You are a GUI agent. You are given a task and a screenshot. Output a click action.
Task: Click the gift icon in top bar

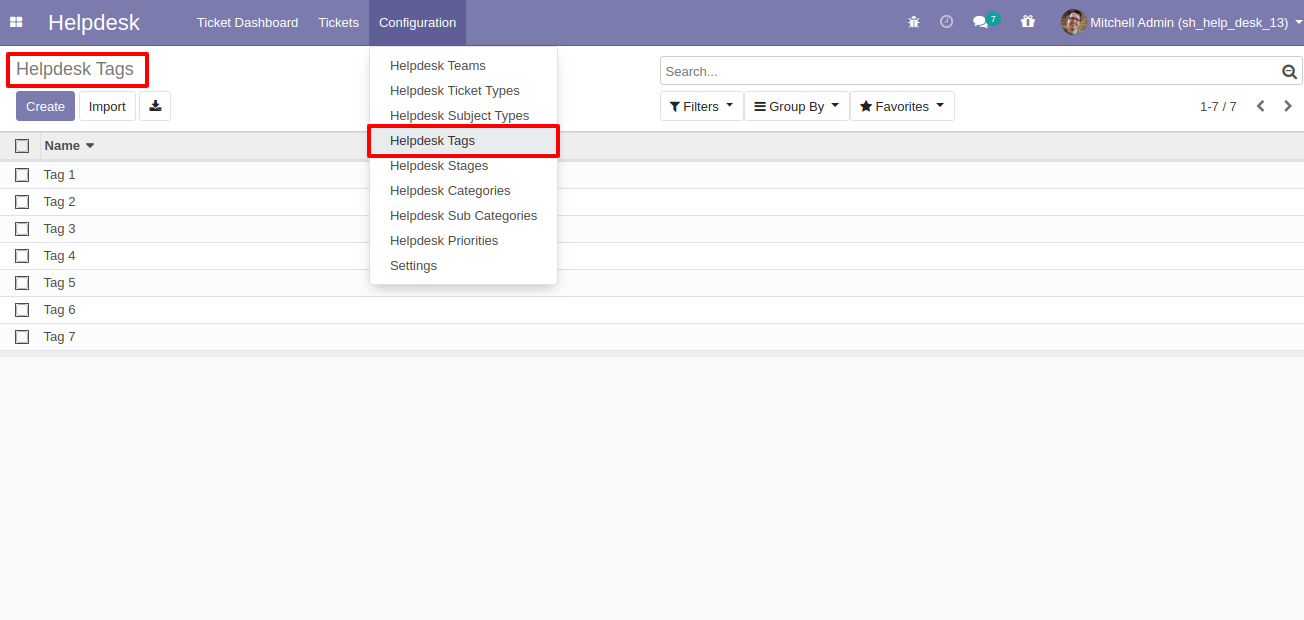pos(1028,22)
